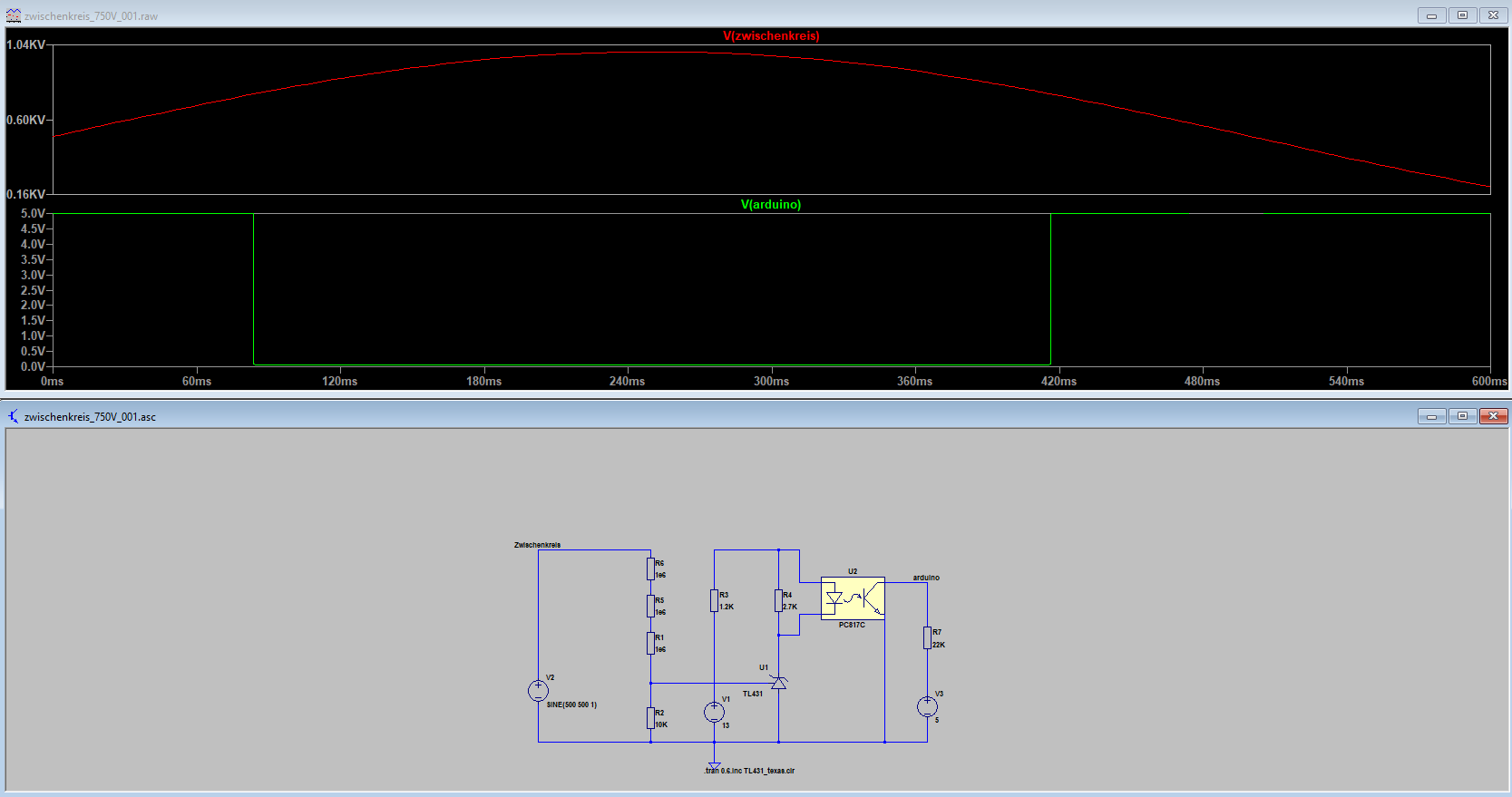1512x797 pixels.
Task: Select resistor R2 symbol
Action: click(650, 718)
